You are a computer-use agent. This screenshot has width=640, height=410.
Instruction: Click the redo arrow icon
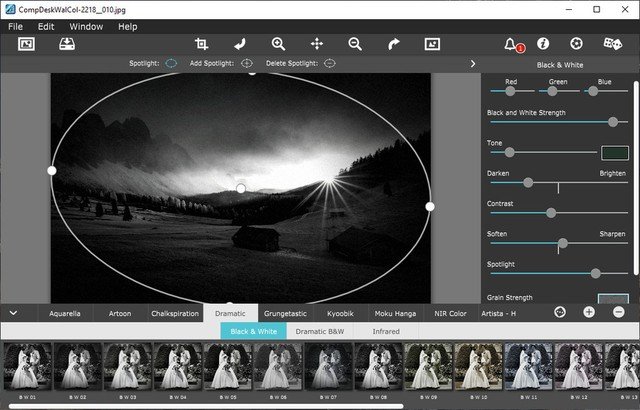point(393,44)
